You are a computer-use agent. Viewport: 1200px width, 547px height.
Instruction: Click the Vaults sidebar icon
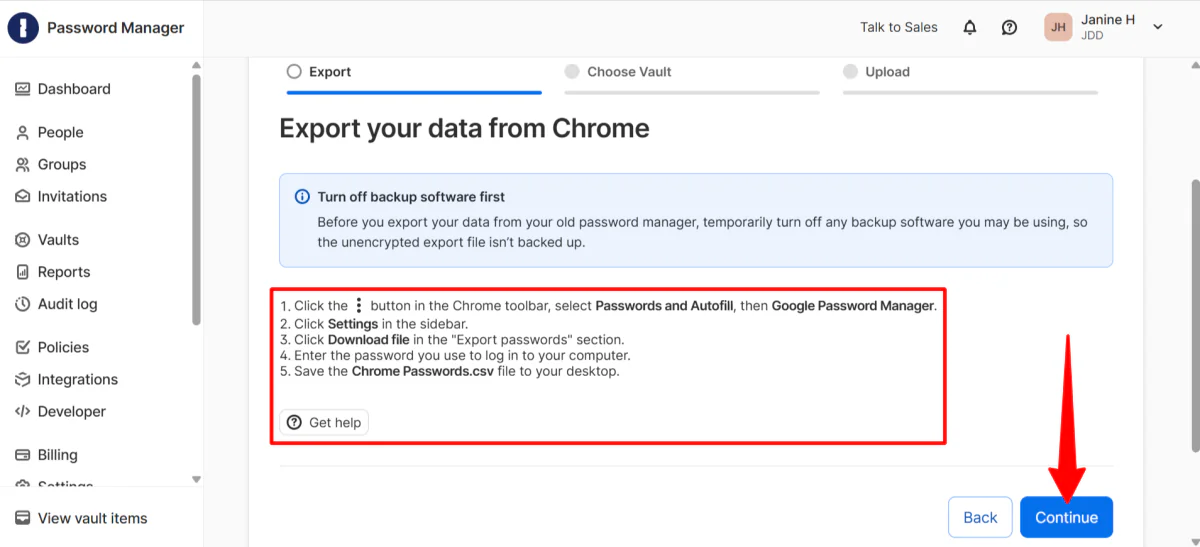(23, 240)
